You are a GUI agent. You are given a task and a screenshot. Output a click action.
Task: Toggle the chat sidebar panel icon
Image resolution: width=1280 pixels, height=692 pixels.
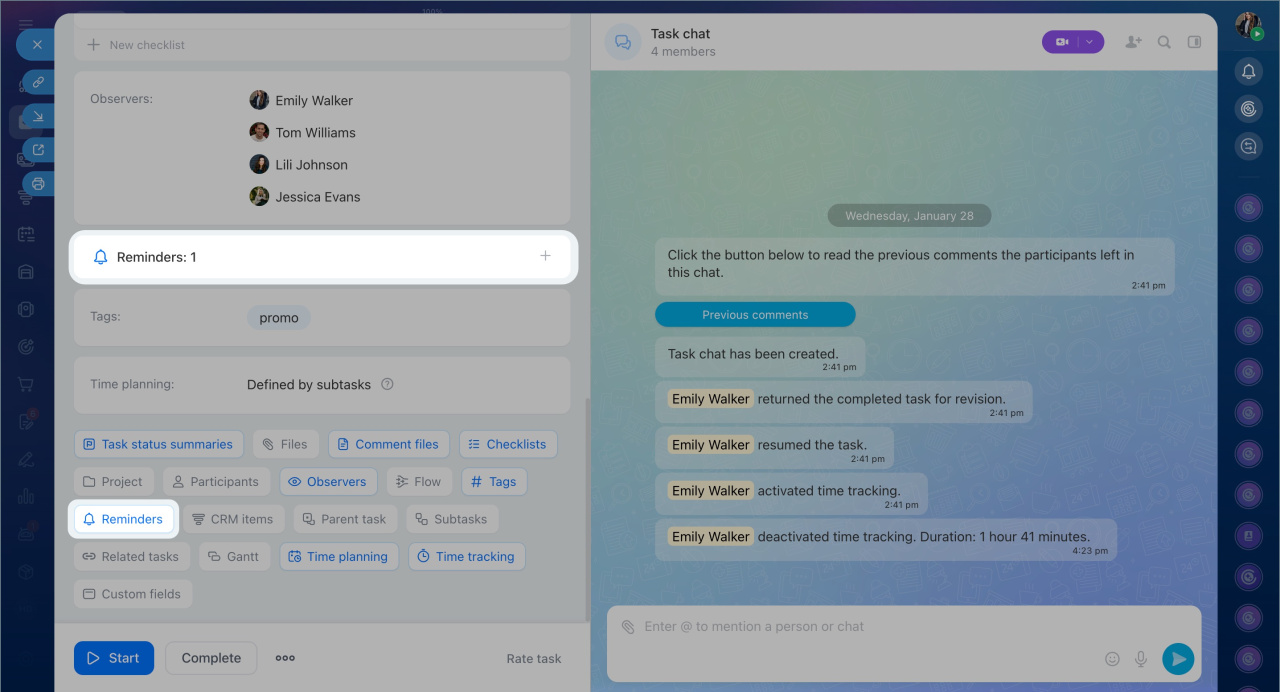click(1194, 42)
